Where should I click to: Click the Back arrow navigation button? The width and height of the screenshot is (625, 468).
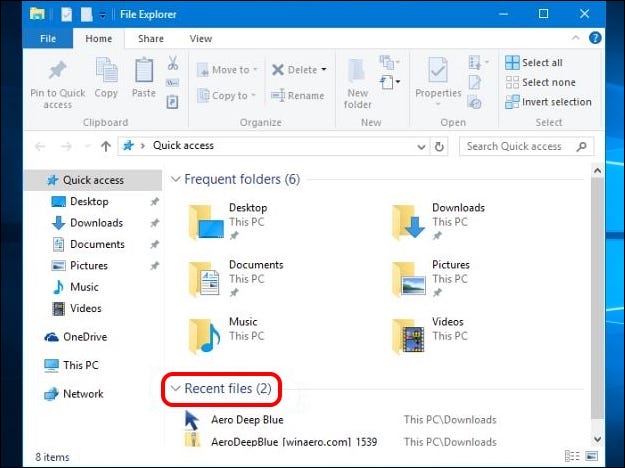[40, 146]
